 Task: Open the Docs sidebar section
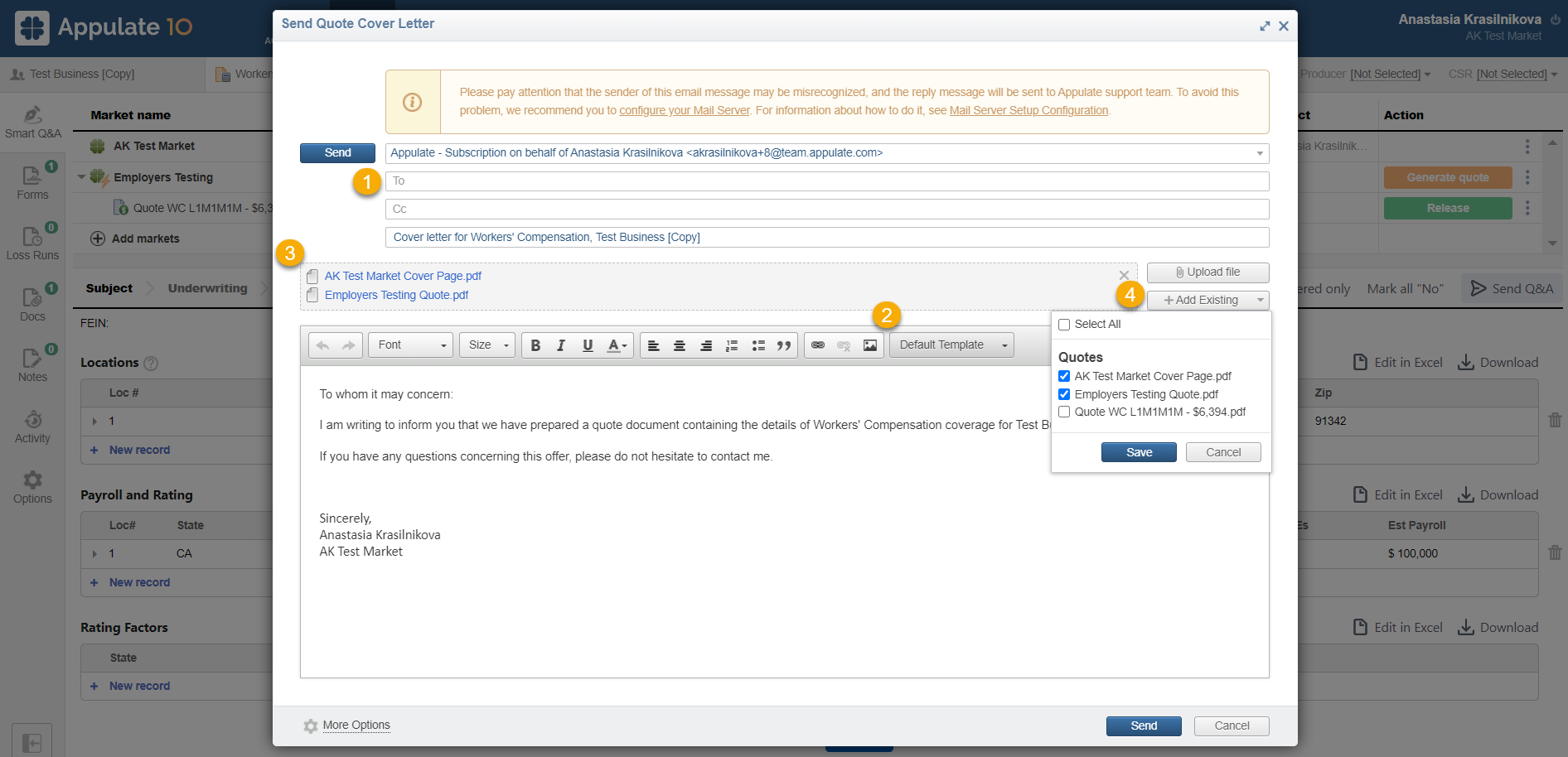(33, 304)
